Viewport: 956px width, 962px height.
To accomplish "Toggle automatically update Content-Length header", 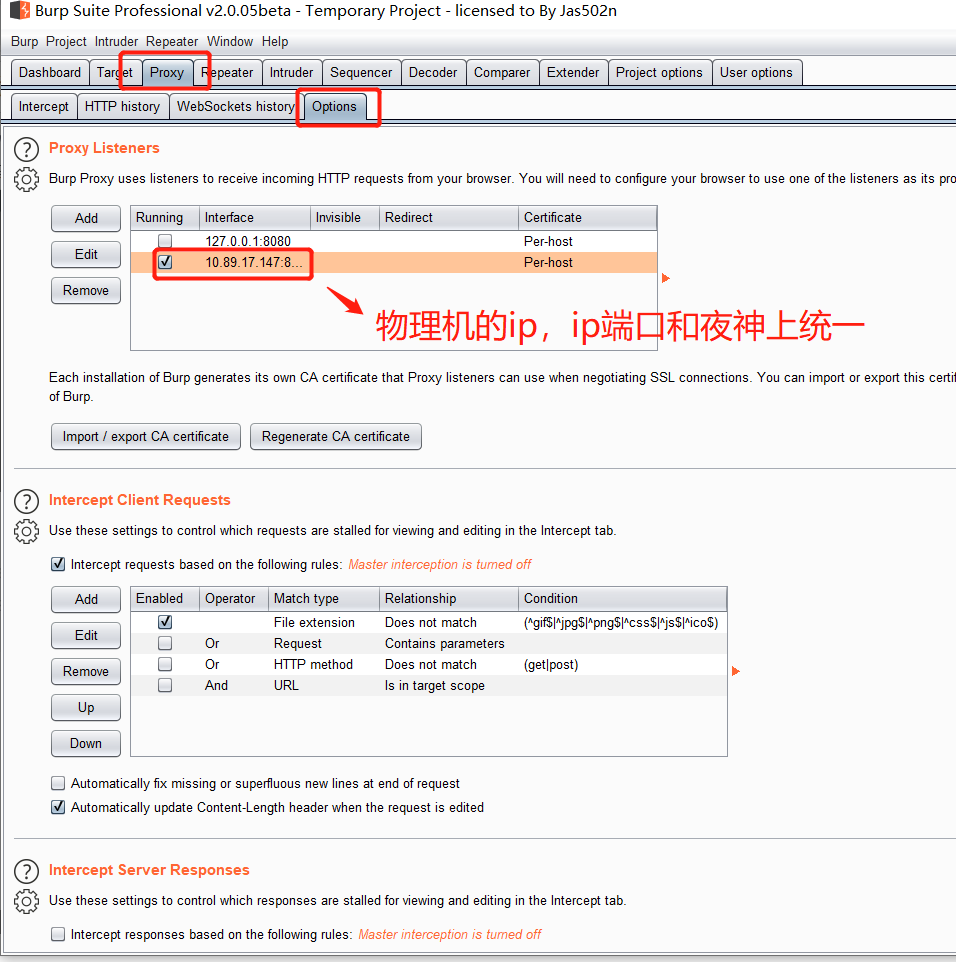I will (x=58, y=807).
